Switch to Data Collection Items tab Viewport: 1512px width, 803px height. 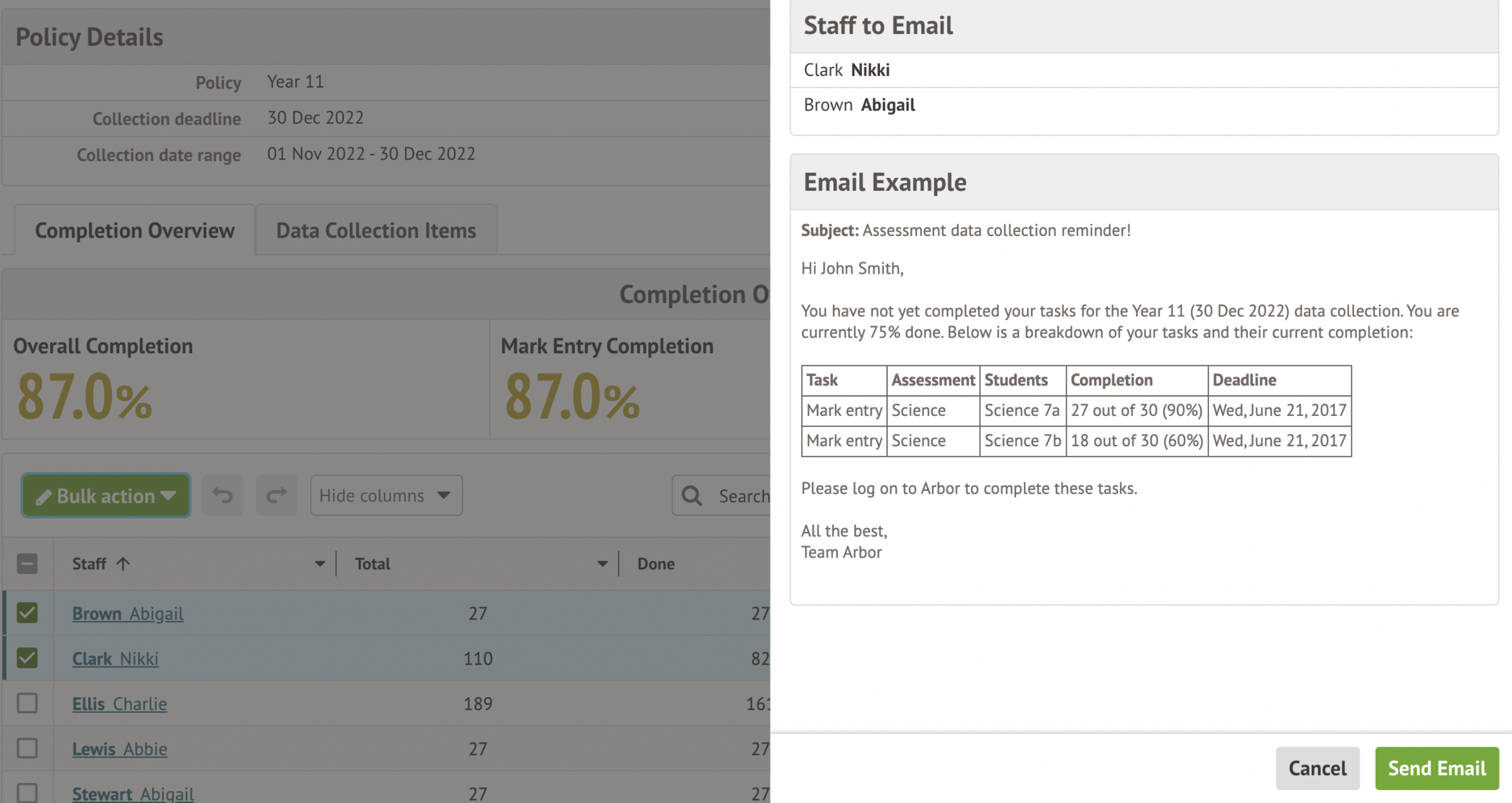pyautogui.click(x=375, y=230)
